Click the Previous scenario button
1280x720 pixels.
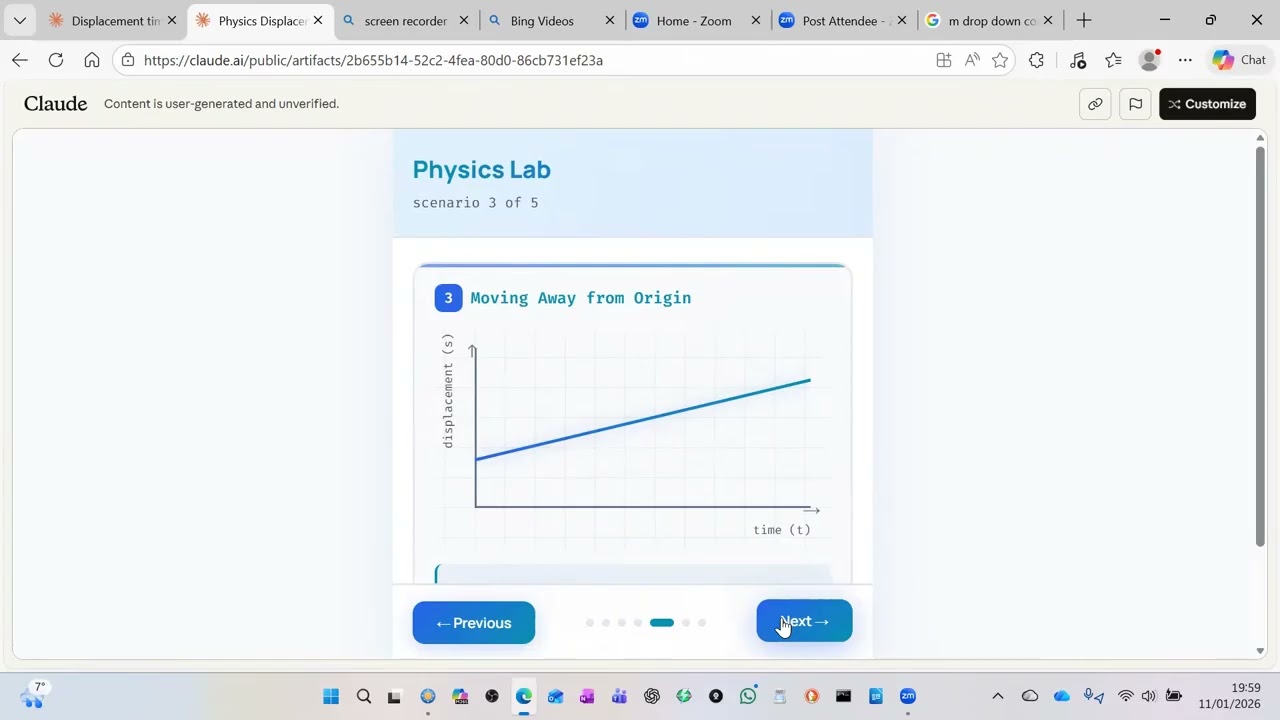[x=473, y=622]
